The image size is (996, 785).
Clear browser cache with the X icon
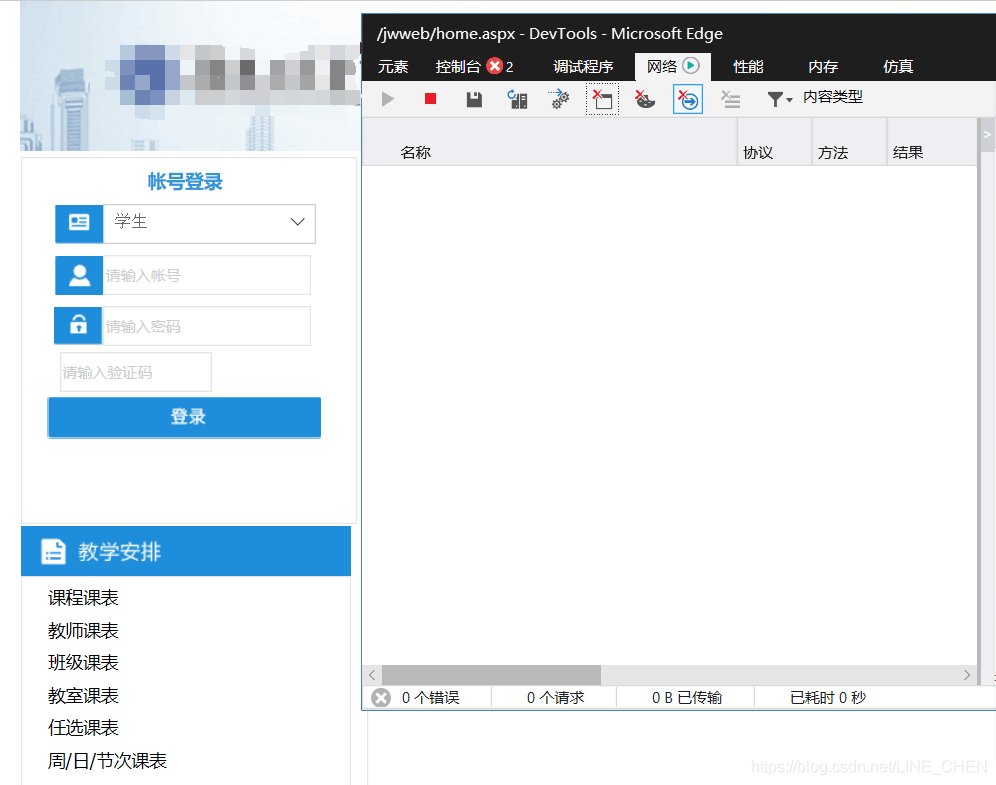pyautogui.click(x=645, y=99)
